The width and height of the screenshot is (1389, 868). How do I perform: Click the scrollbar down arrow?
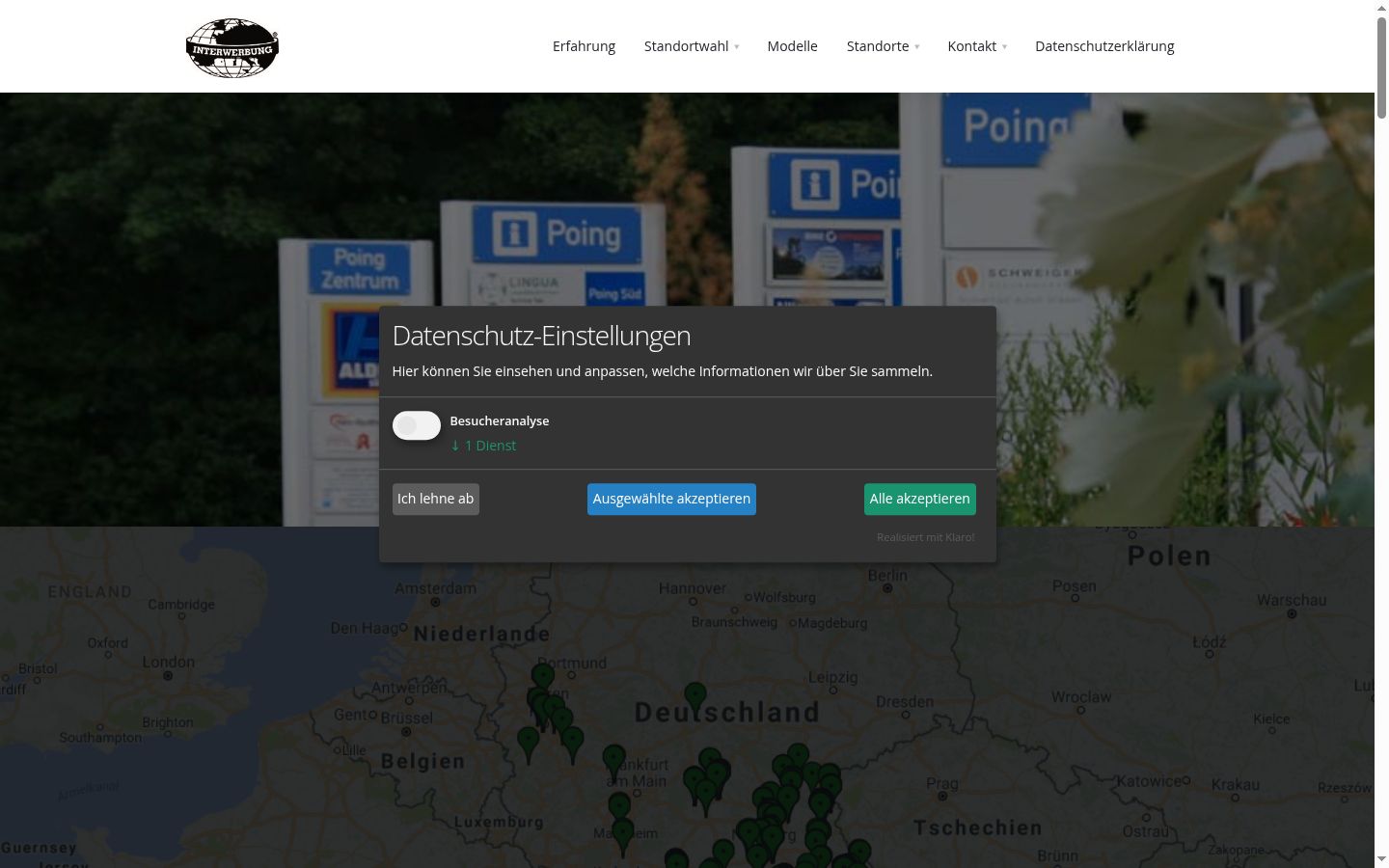point(1381,859)
